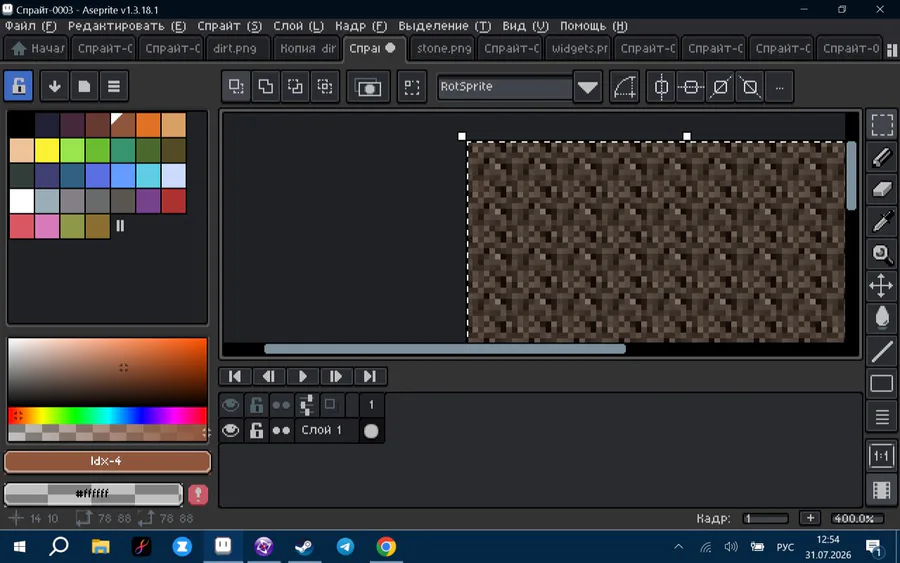Expand the rotation algorithm dropdown arrow
Viewport: 900px width, 563px height.
point(587,87)
